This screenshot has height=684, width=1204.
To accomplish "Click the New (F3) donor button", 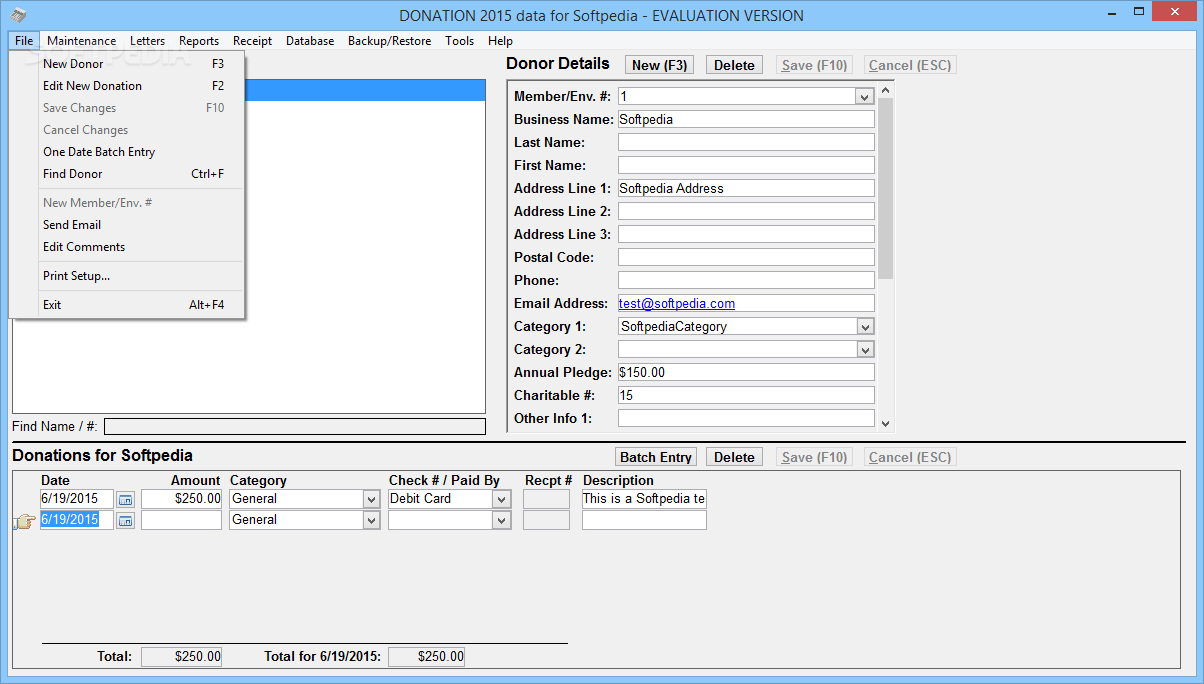I will tap(660, 65).
